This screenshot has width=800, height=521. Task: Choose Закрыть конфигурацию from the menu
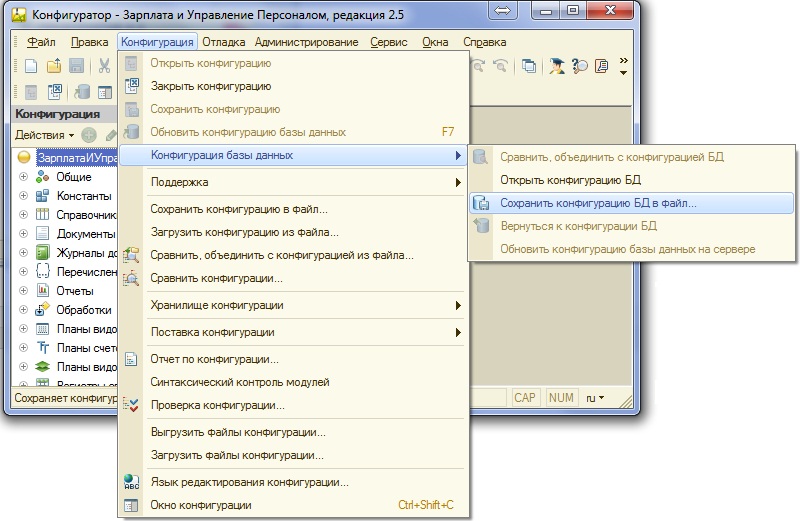click(293, 86)
